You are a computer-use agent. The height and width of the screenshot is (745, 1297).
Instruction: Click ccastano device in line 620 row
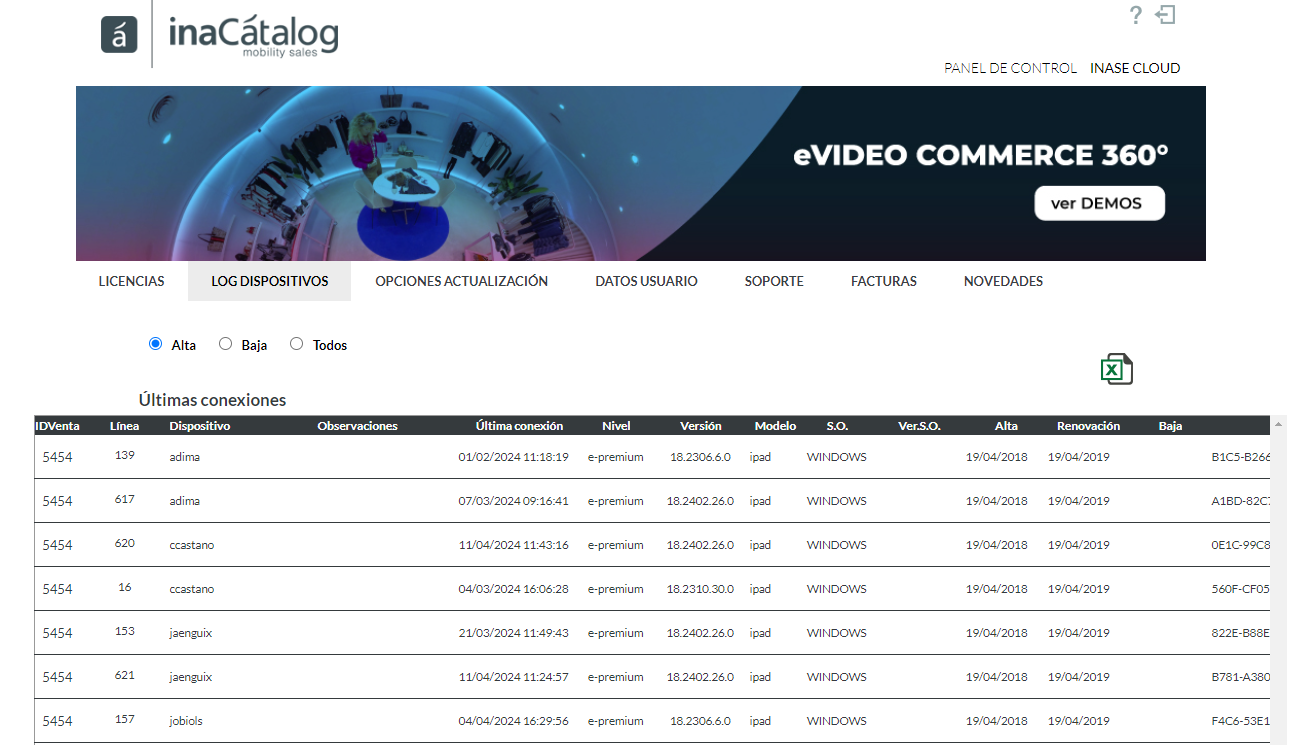(192, 545)
